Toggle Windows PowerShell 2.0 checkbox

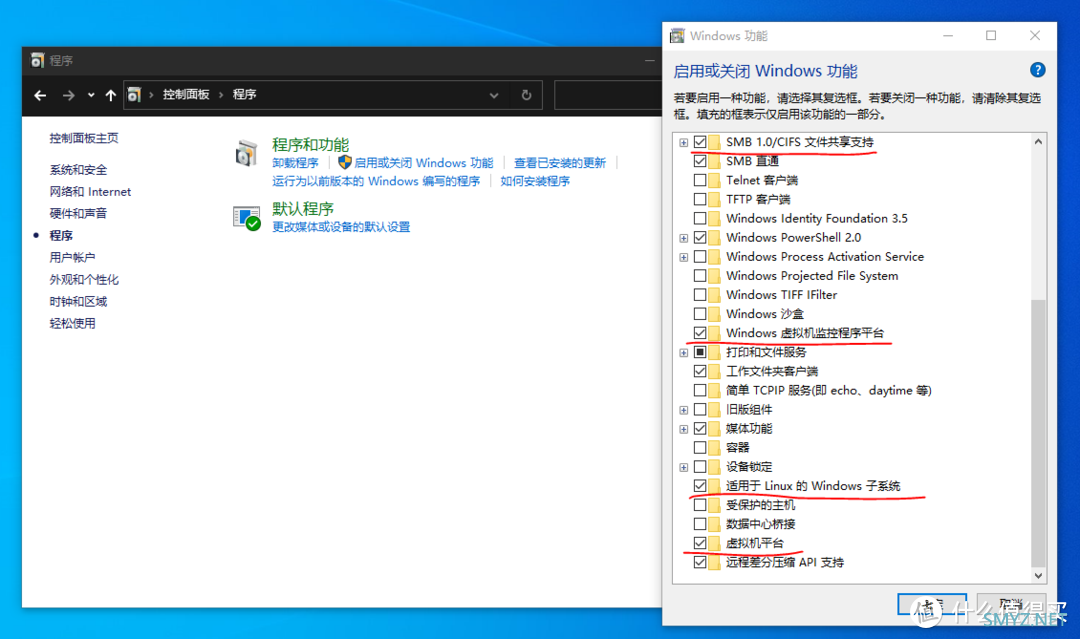(x=700, y=238)
